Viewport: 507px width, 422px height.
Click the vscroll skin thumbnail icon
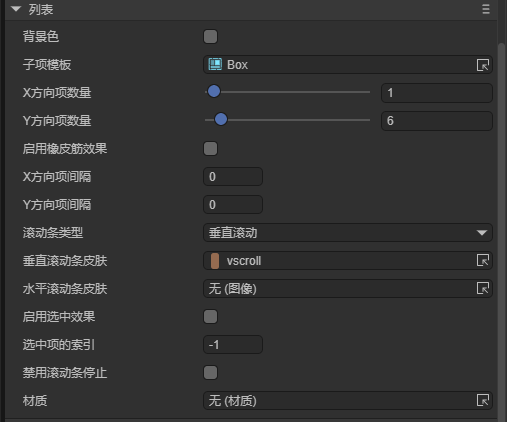point(215,261)
